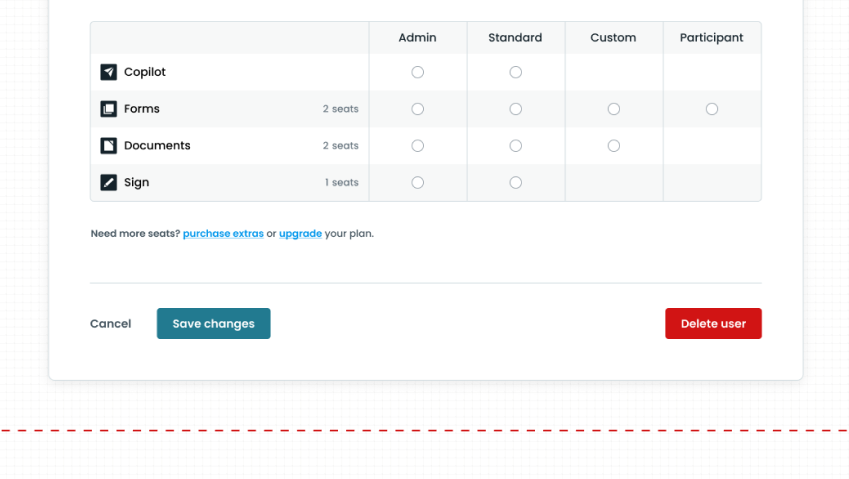Follow the upgrade plan link
Screen dimensions: 849x479
(301, 233)
